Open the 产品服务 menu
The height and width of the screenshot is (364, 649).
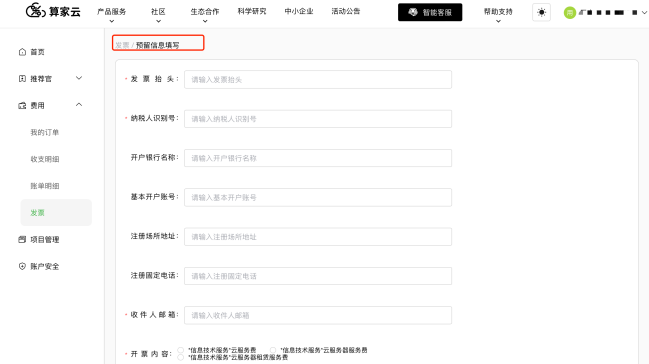click(111, 12)
